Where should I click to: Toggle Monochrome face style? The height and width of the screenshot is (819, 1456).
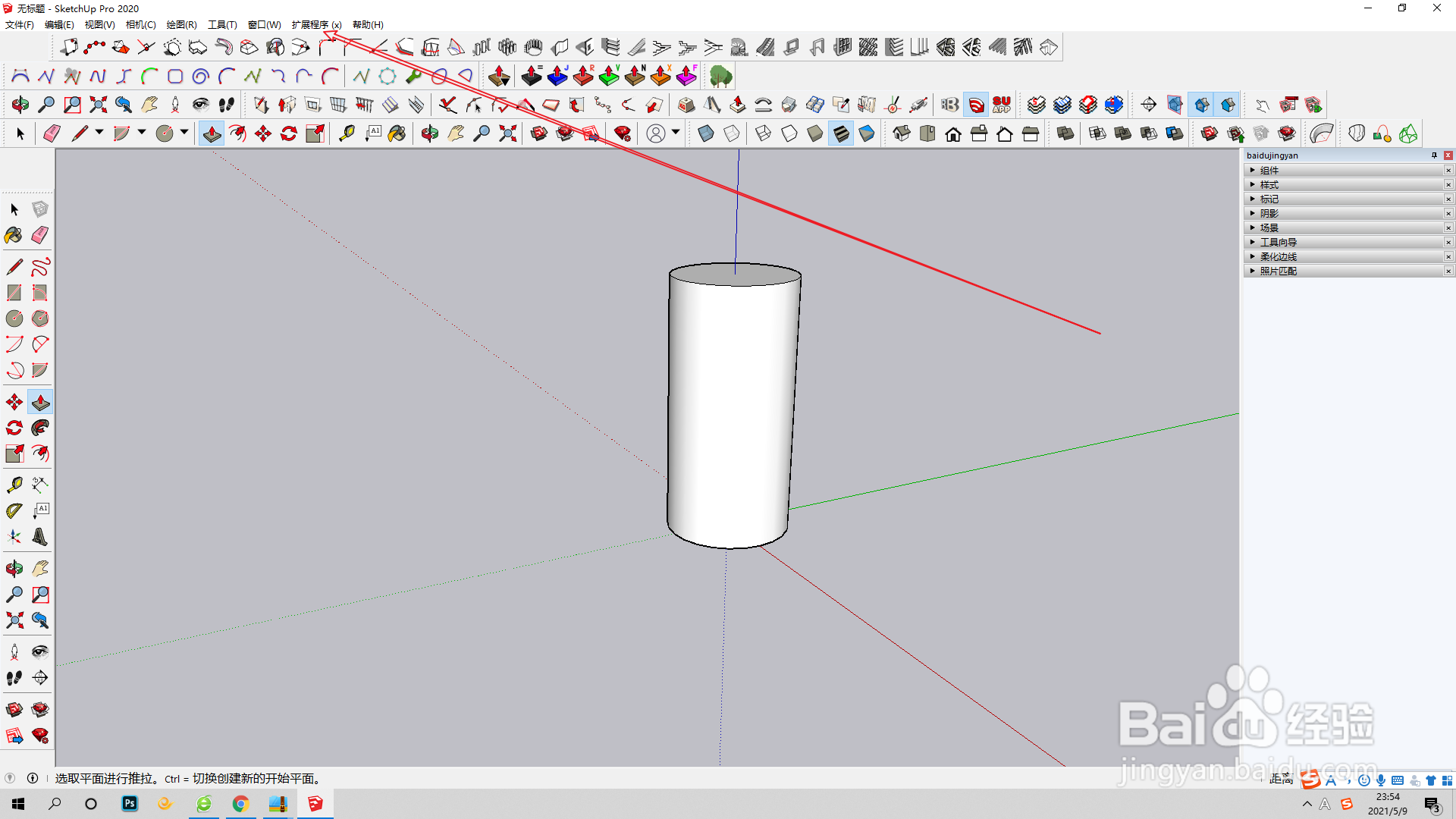click(867, 134)
